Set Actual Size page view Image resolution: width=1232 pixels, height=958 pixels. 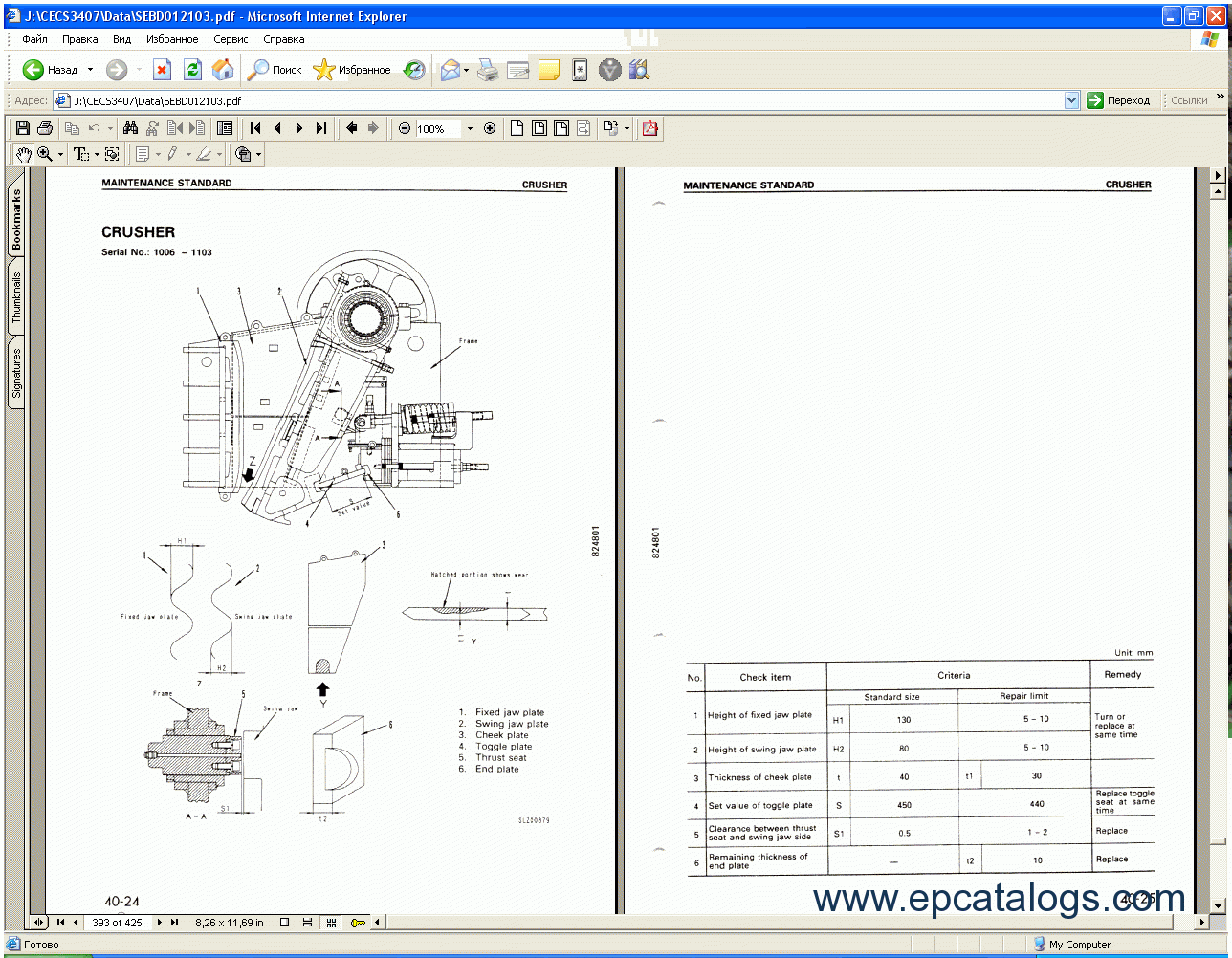tap(517, 128)
